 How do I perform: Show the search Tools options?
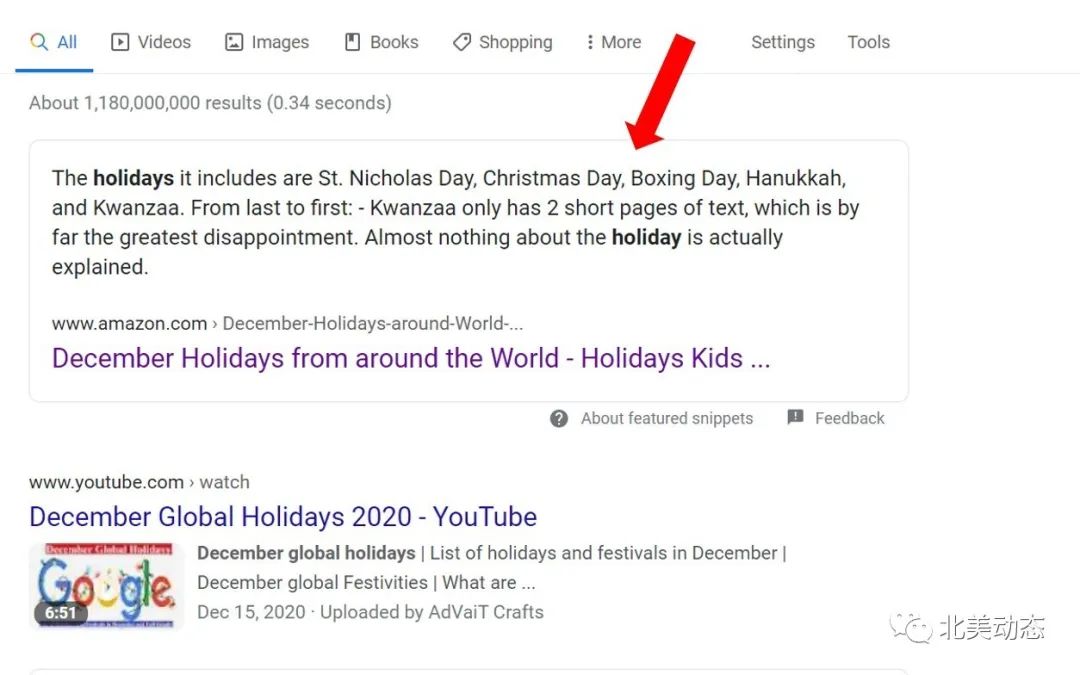point(868,42)
